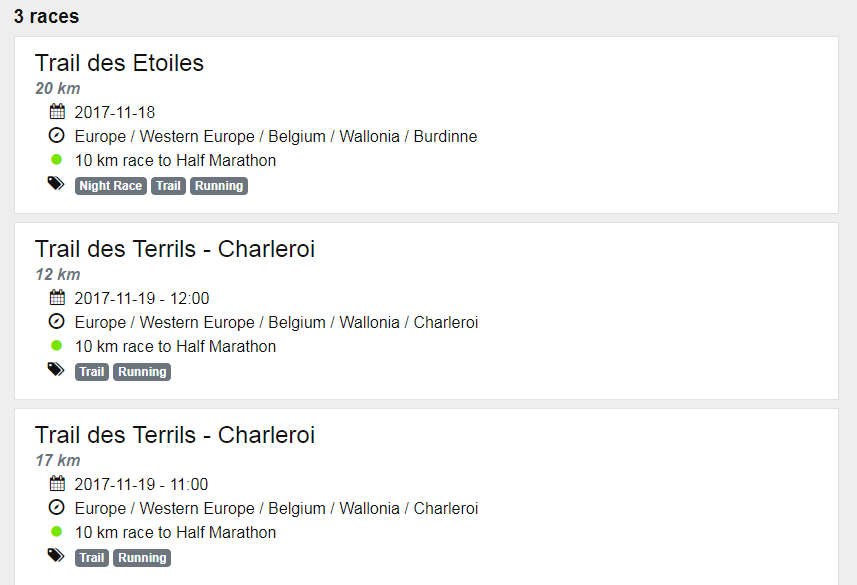Select Running tag in the 12 km card
The height and width of the screenshot is (585, 857).
(x=142, y=372)
